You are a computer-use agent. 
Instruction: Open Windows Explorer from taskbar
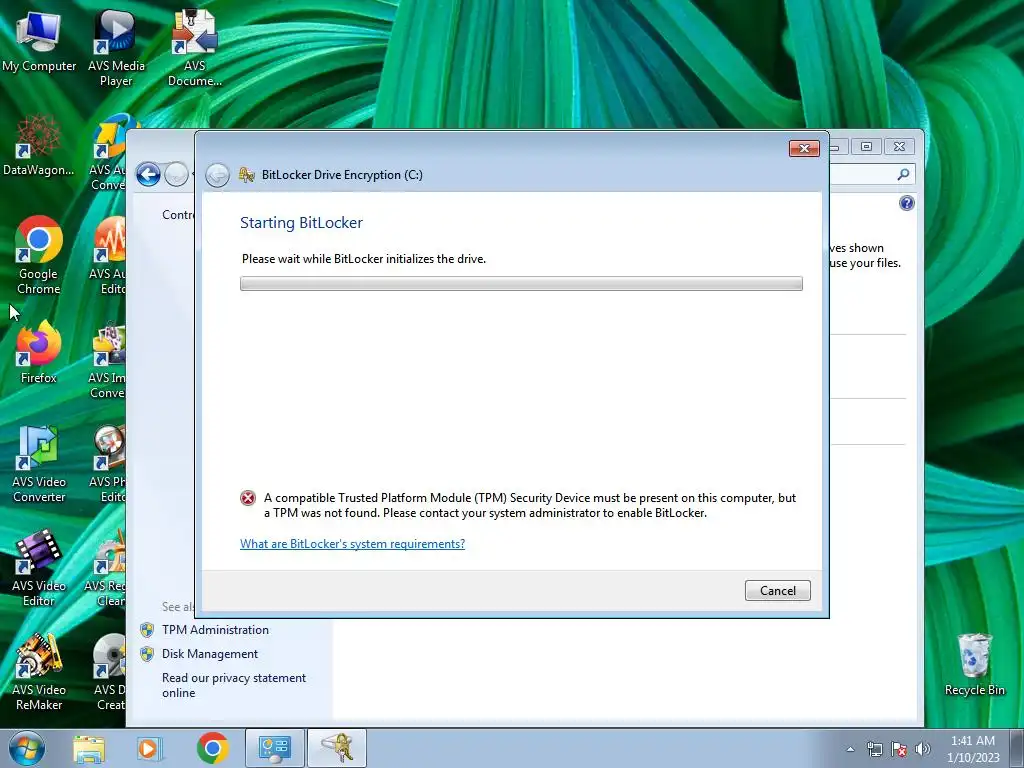89,748
